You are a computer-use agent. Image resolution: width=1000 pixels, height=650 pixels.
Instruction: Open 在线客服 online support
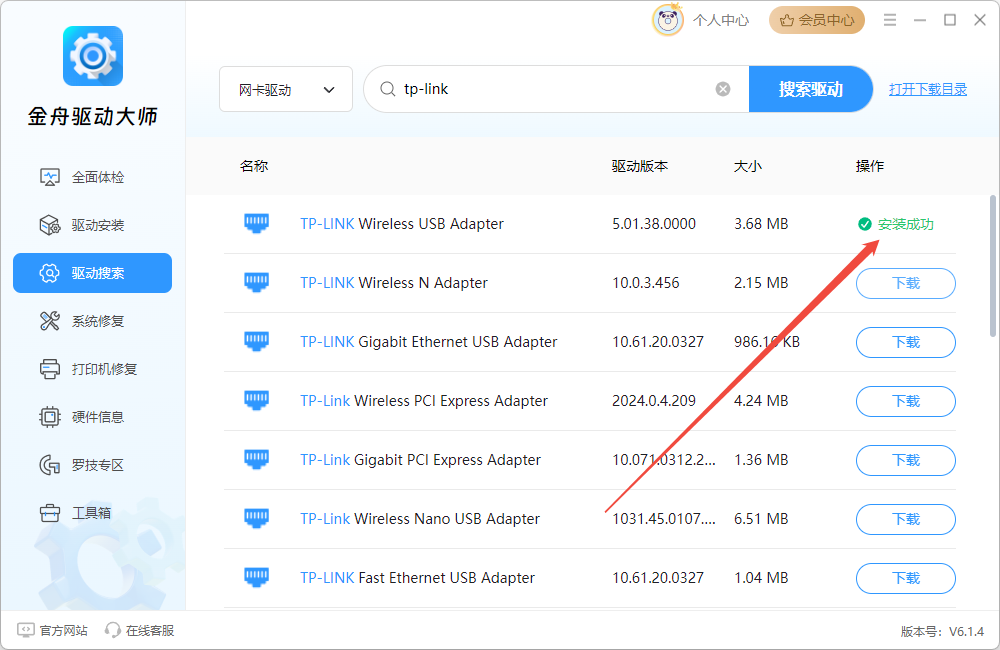[140, 630]
